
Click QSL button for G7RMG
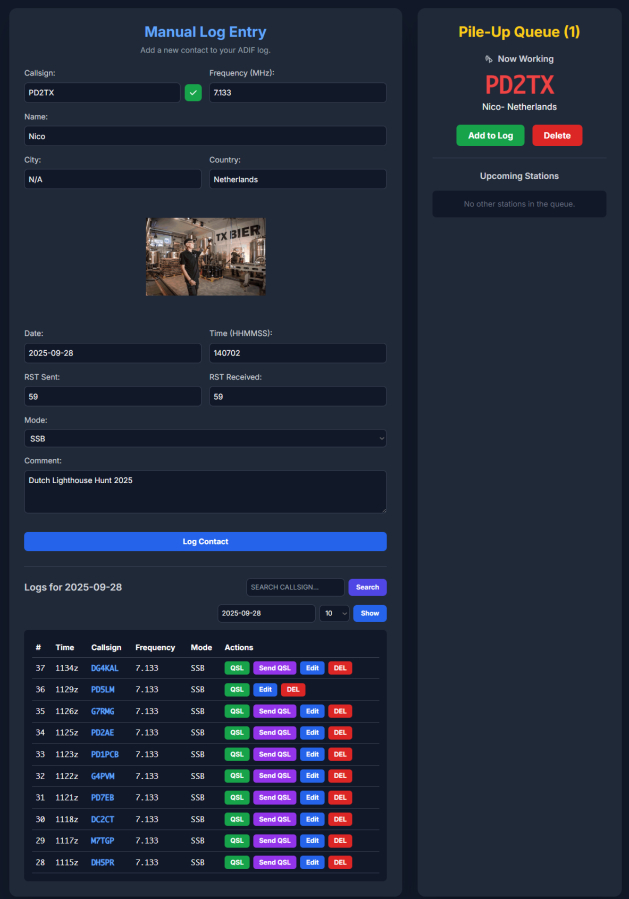click(237, 711)
